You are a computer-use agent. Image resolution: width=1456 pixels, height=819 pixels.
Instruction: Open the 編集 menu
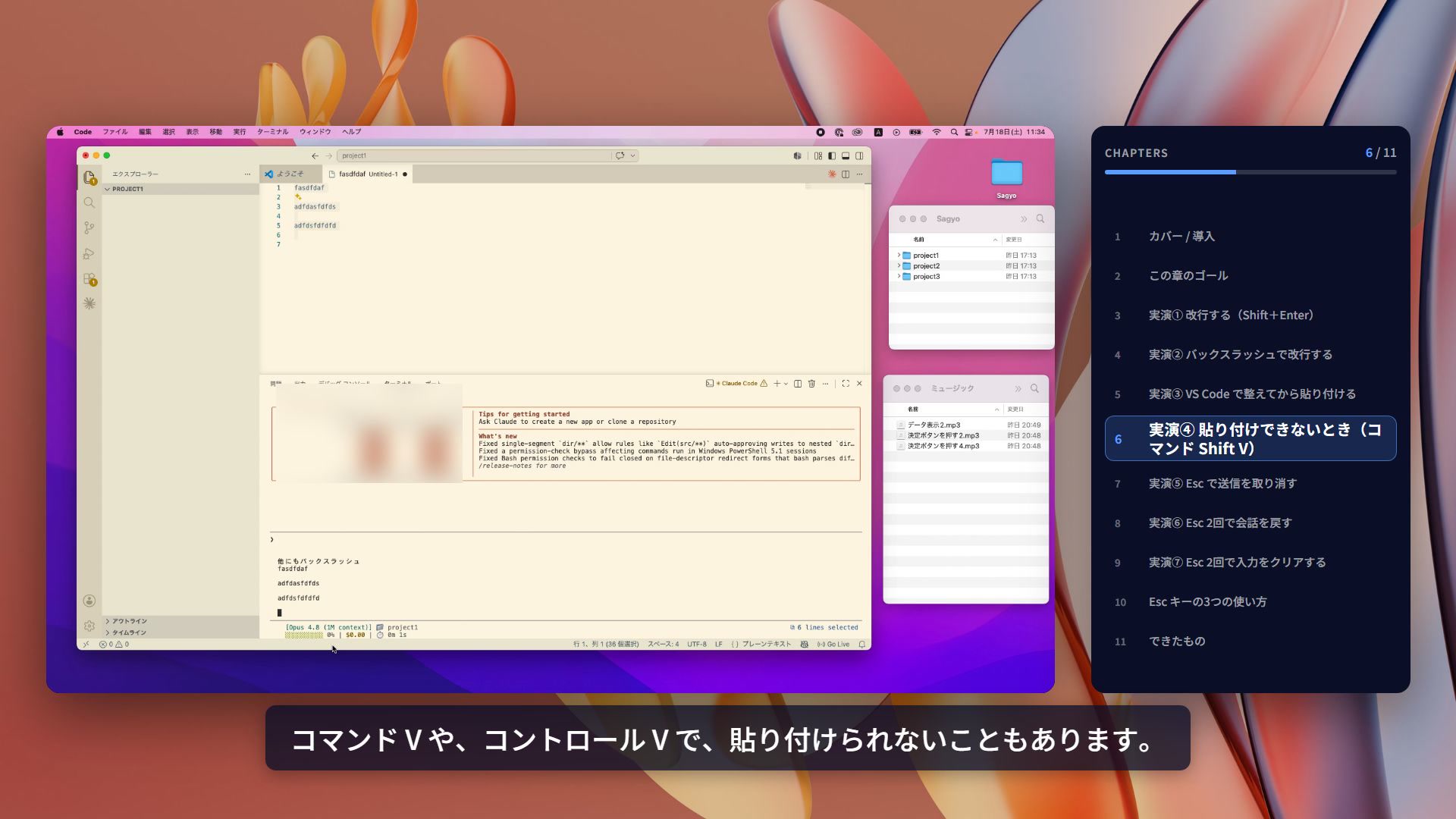tap(145, 132)
